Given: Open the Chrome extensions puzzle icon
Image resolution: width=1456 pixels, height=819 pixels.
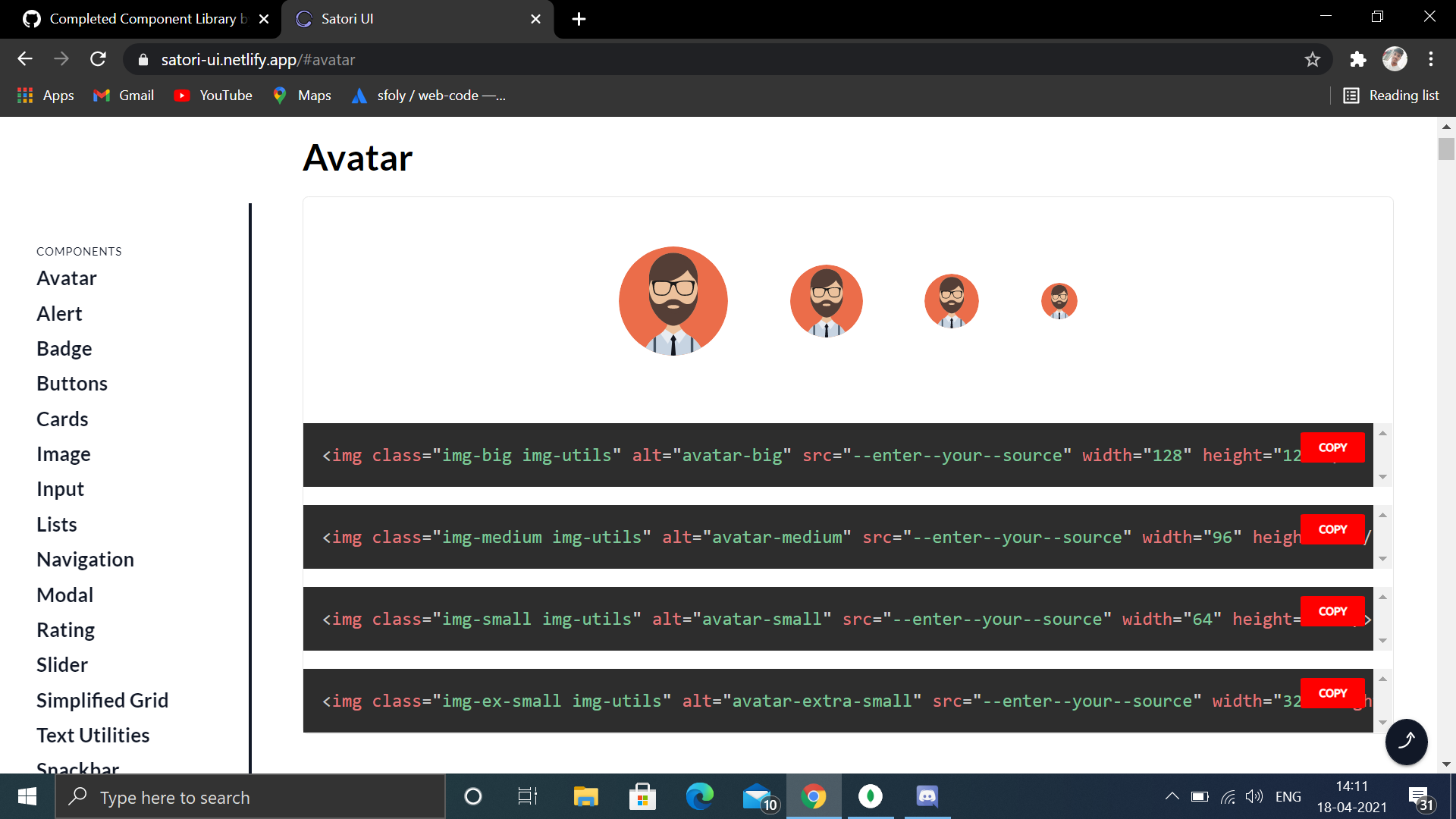Looking at the screenshot, I should tap(1357, 59).
